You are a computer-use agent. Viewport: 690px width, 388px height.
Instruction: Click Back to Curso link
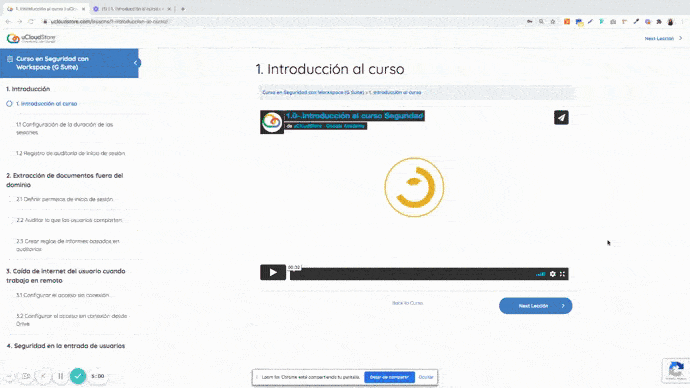coord(407,303)
